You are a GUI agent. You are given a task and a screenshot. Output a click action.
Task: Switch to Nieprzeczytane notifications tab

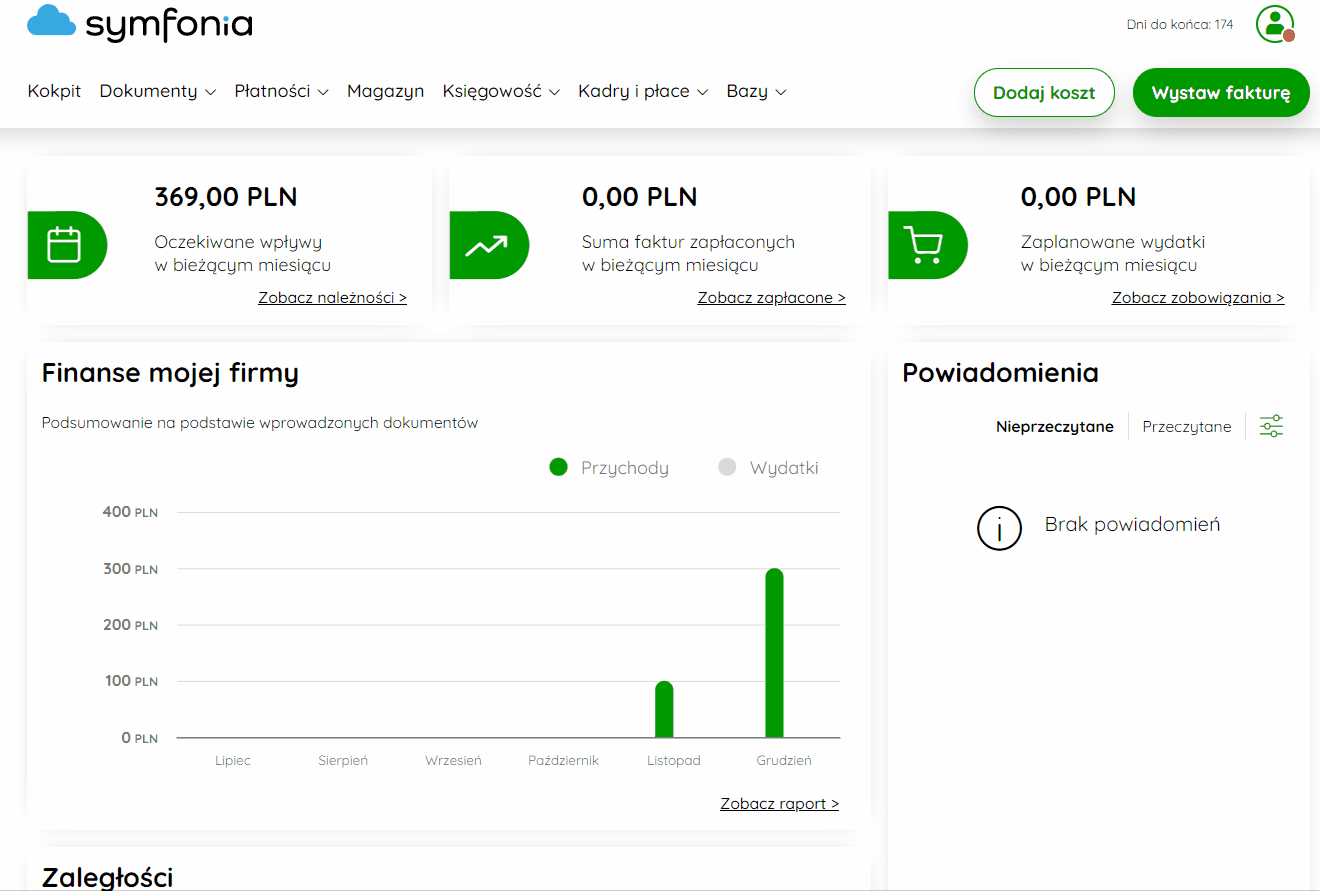pyautogui.click(x=1054, y=427)
